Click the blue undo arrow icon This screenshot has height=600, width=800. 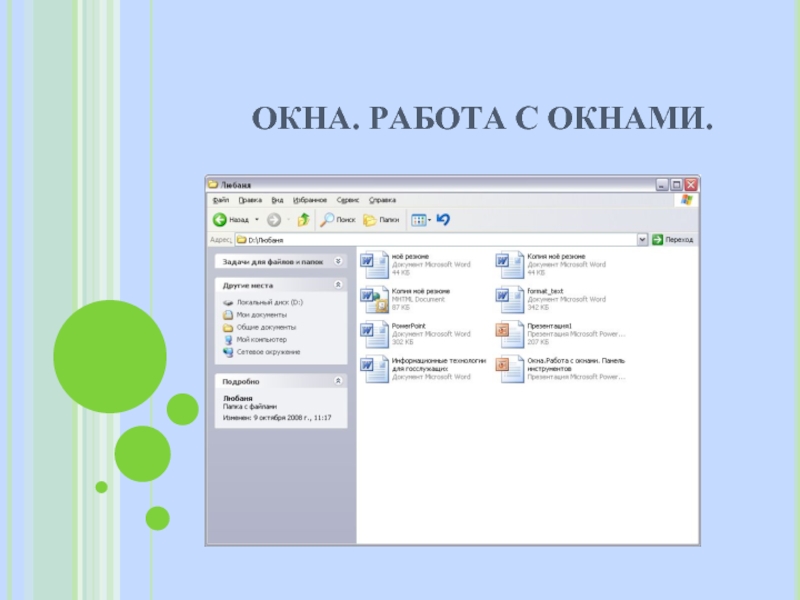[443, 219]
